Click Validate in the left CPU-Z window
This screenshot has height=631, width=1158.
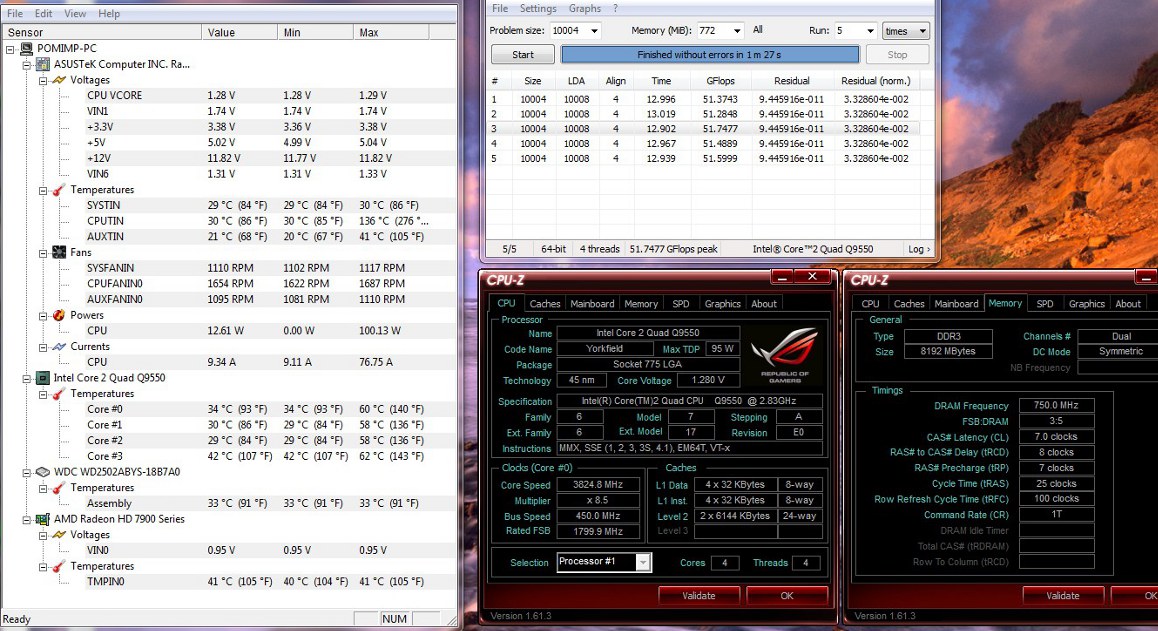(698, 595)
